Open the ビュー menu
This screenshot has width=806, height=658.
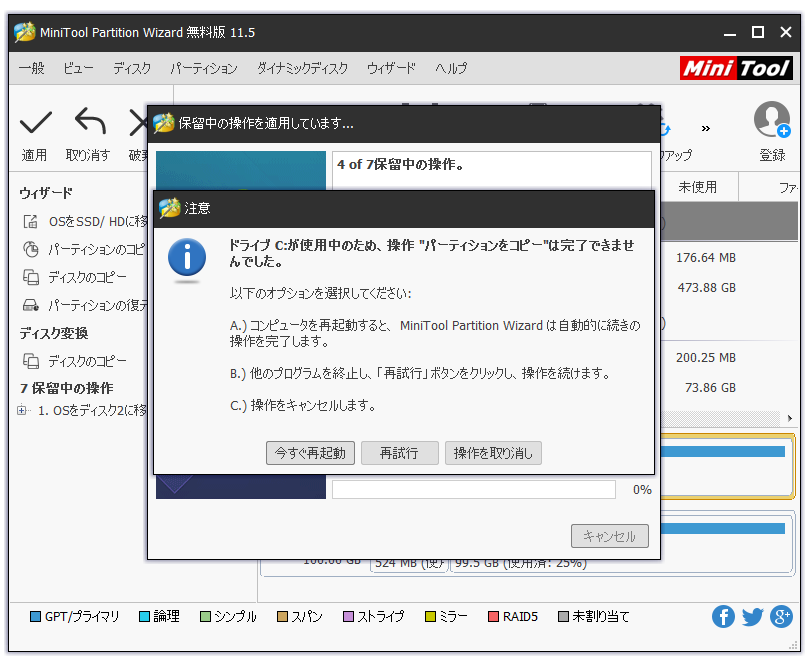[79, 68]
